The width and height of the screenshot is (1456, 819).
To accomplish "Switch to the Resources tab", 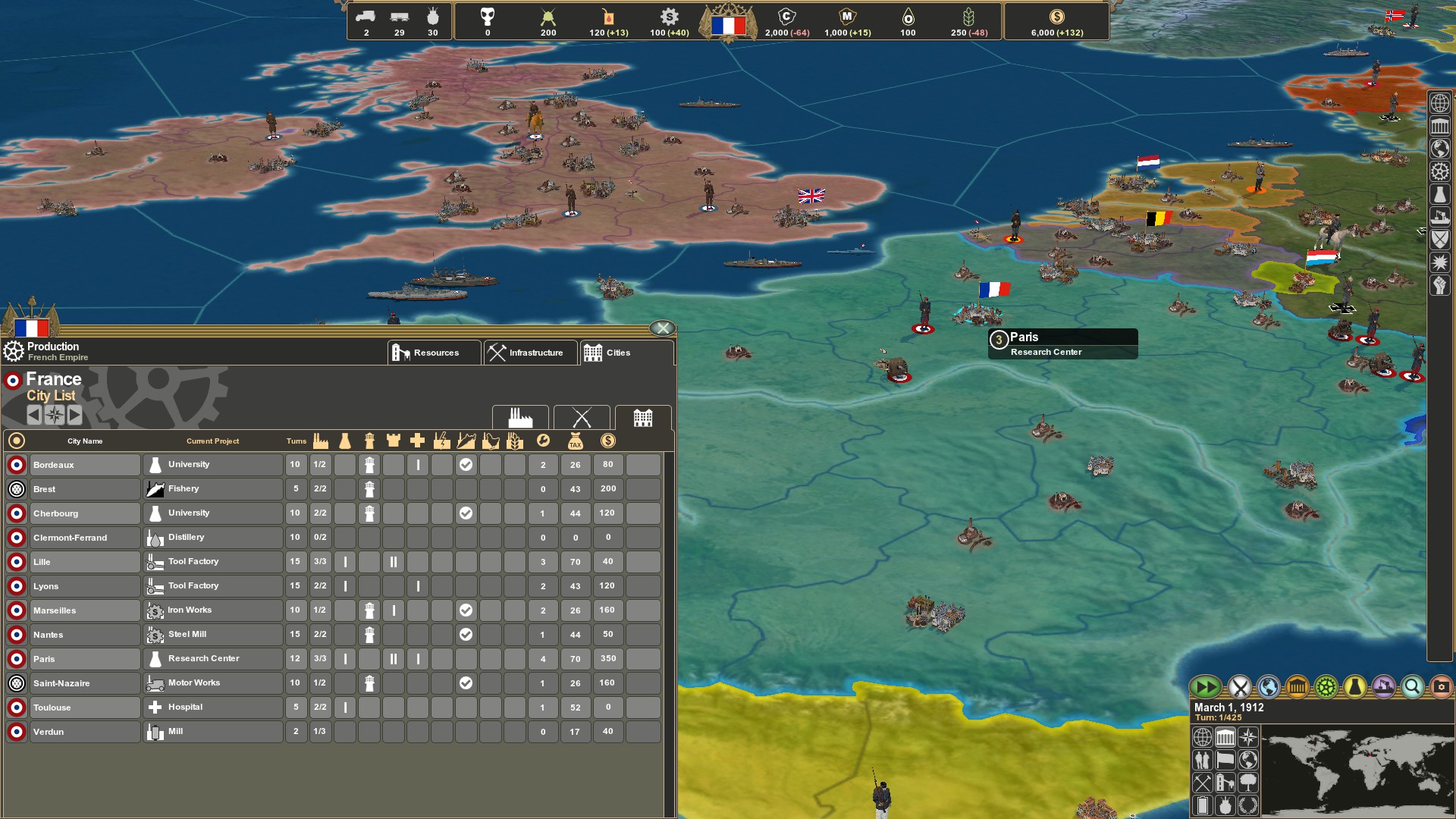I will (x=434, y=352).
